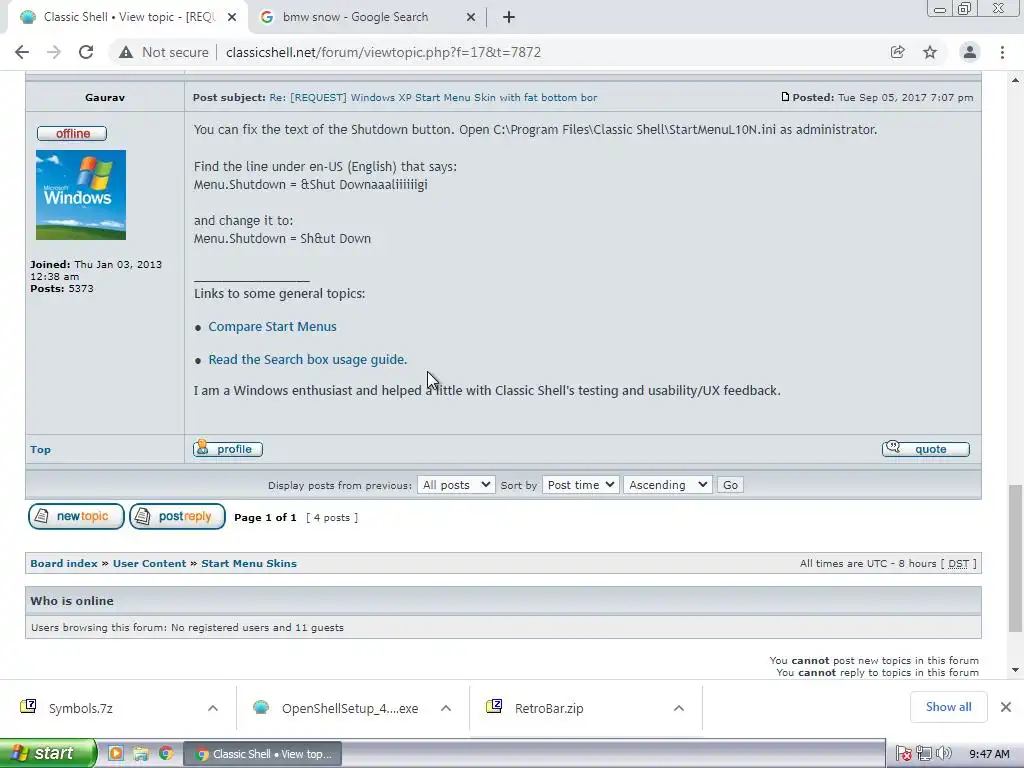Quote Gaurav's post
Viewport: 1024px width, 768px height.
coord(925,449)
